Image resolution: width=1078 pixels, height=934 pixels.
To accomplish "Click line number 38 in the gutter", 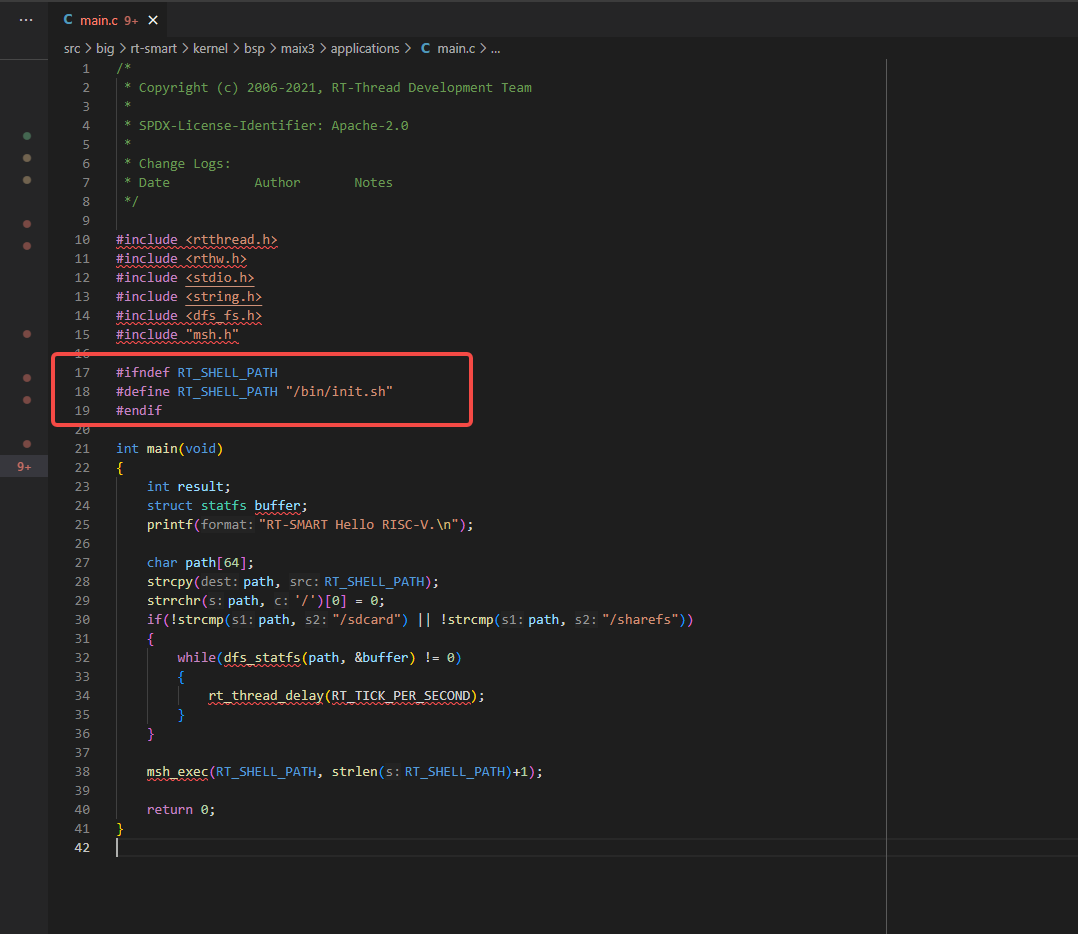I will [82, 772].
